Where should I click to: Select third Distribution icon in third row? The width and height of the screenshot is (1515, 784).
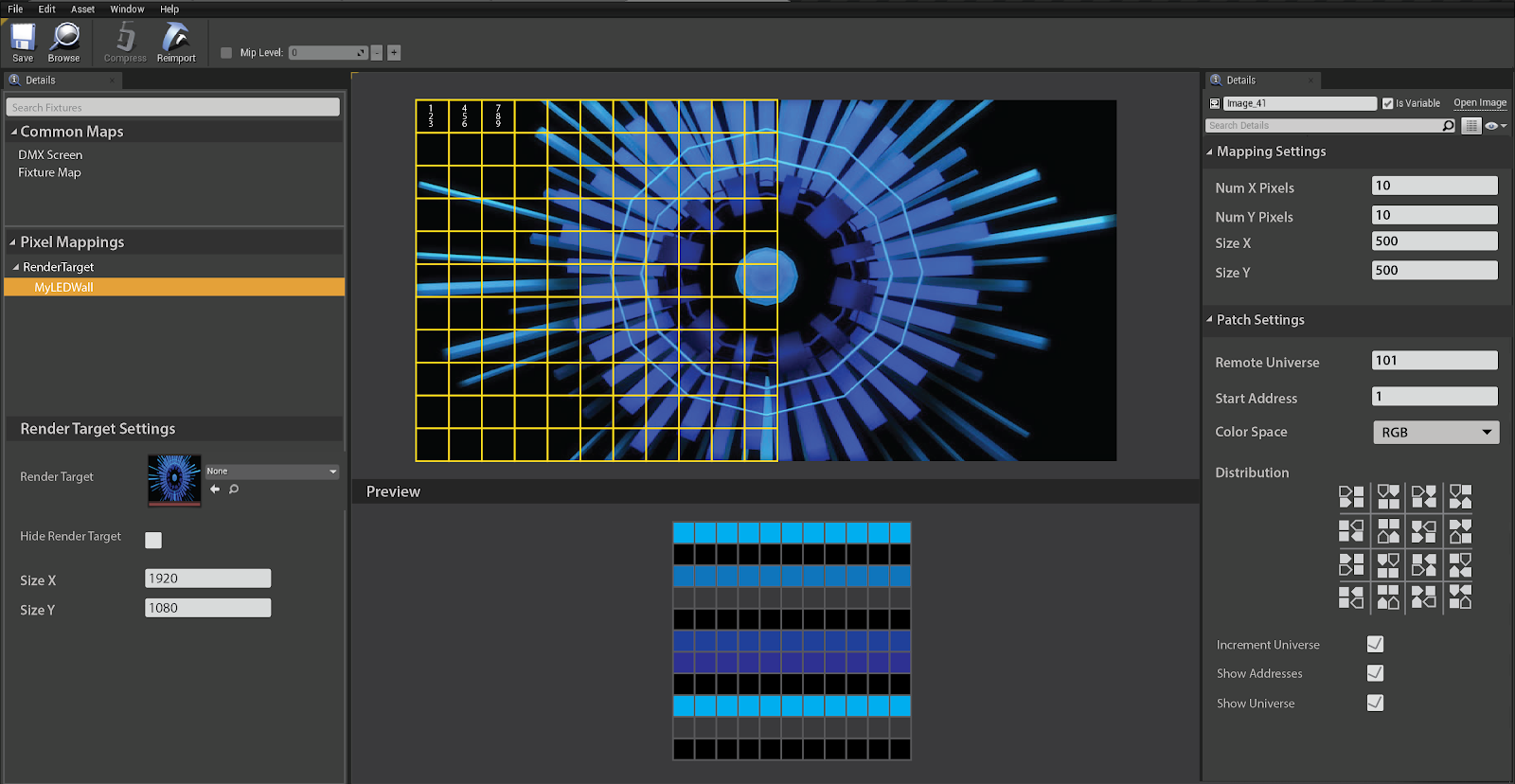point(1424,564)
